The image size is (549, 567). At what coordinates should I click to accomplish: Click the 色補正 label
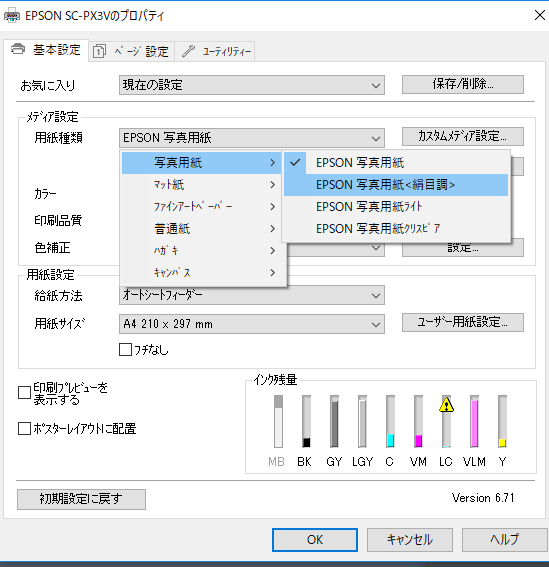coord(52,248)
